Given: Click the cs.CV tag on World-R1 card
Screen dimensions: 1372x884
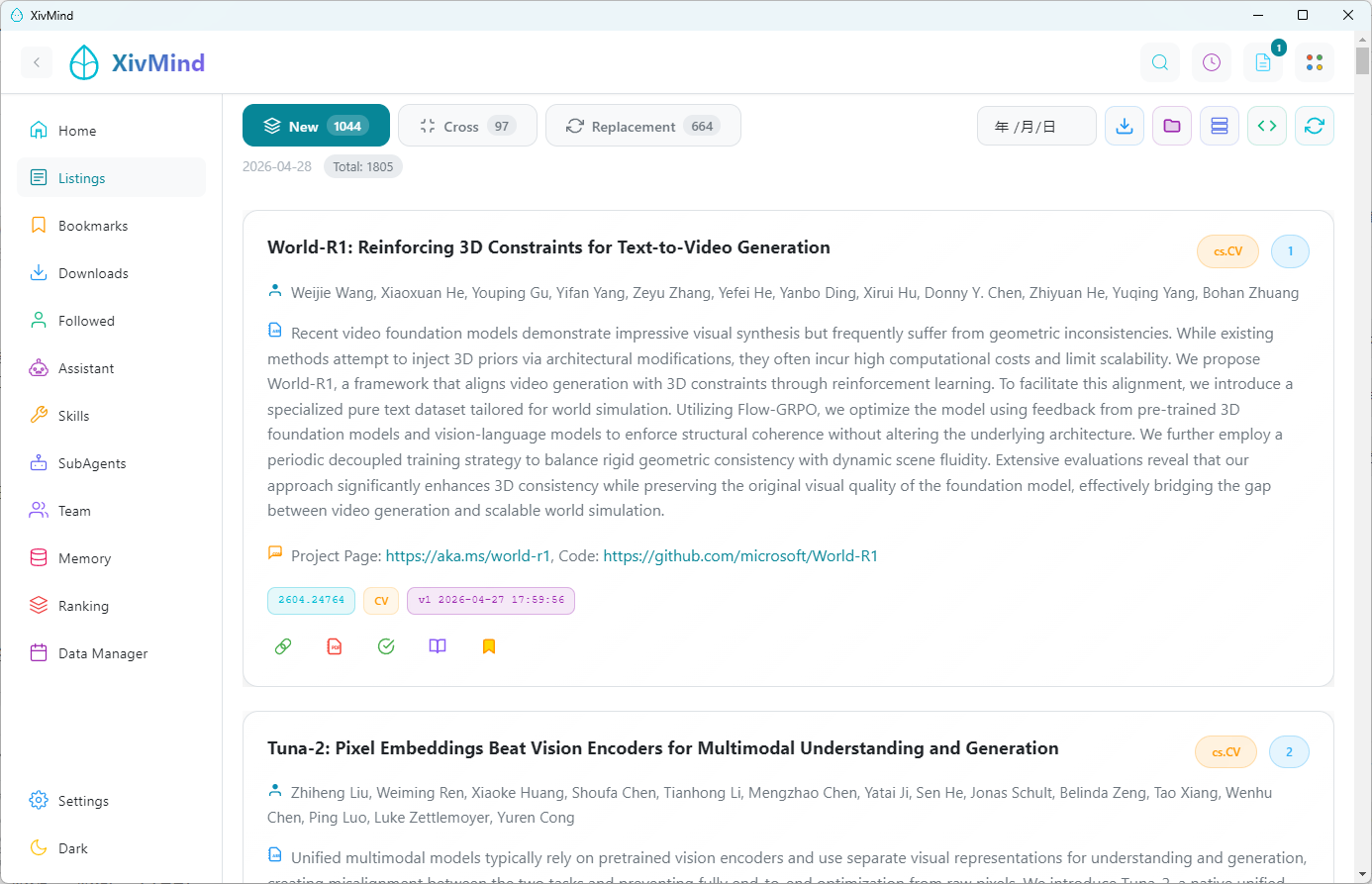Looking at the screenshot, I should click(x=1227, y=251).
